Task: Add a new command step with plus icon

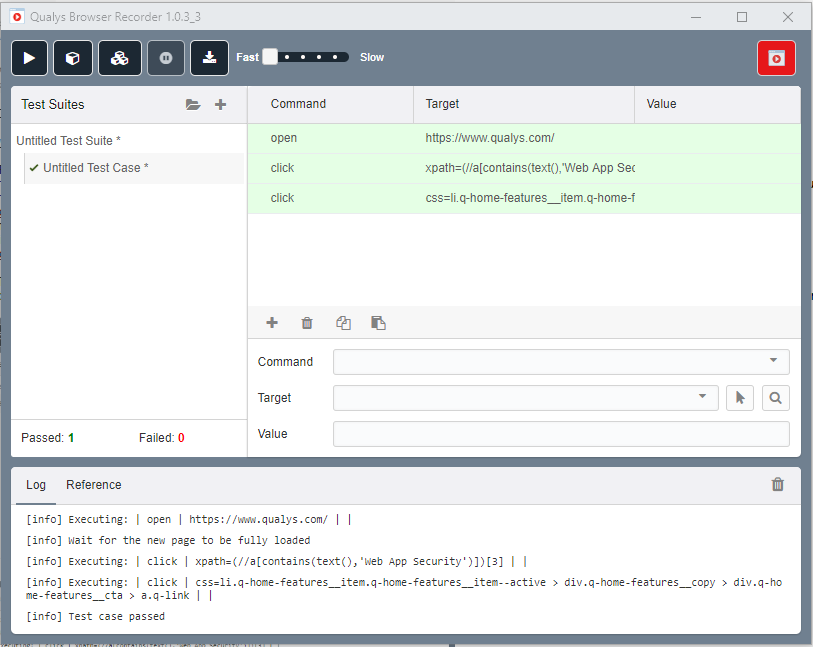Action: point(271,322)
